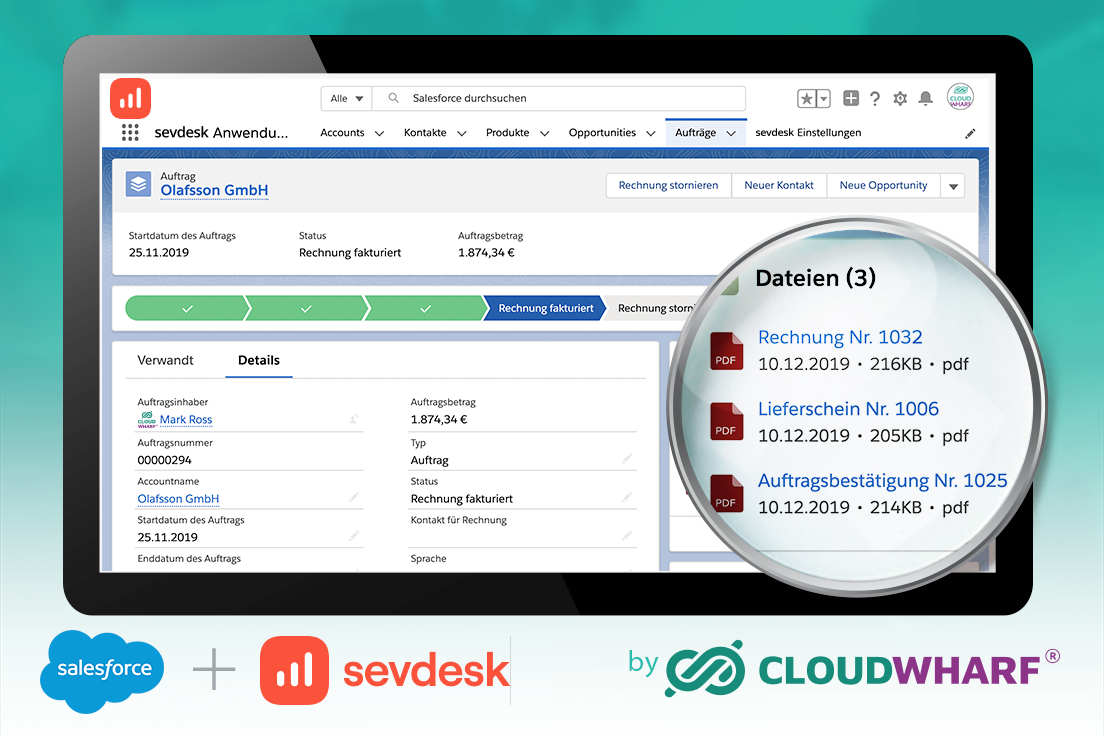Edit the Status field pencil icon
Image resolution: width=1104 pixels, height=736 pixels.
point(627,498)
